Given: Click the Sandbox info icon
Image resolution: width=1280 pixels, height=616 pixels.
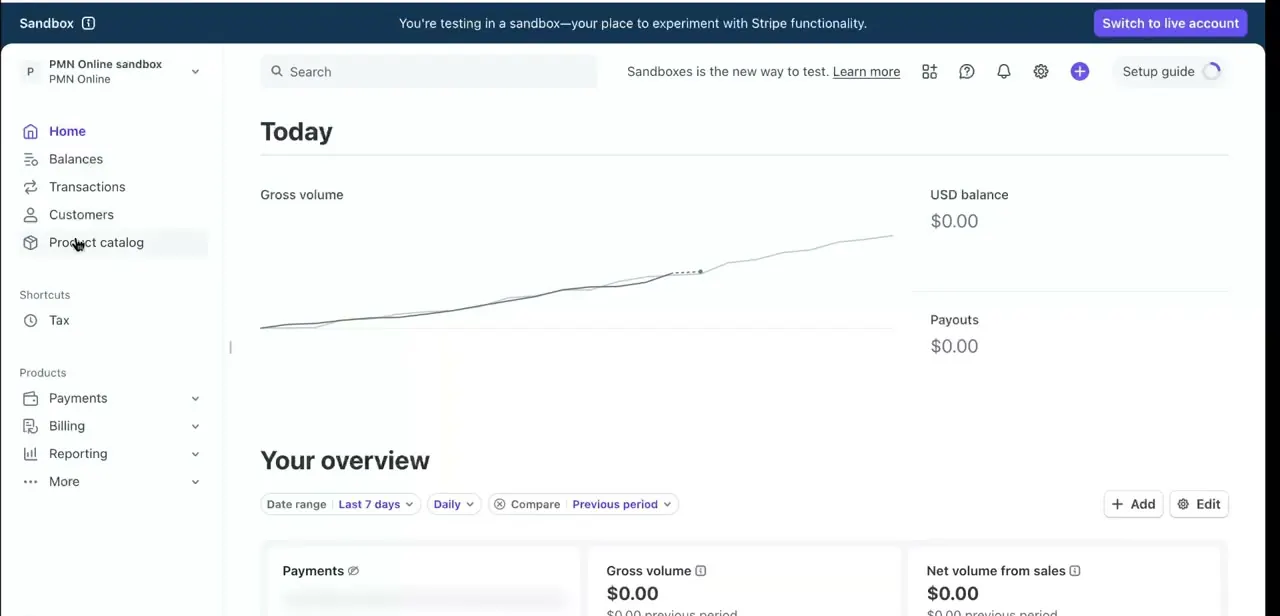Looking at the screenshot, I should coord(88,23).
